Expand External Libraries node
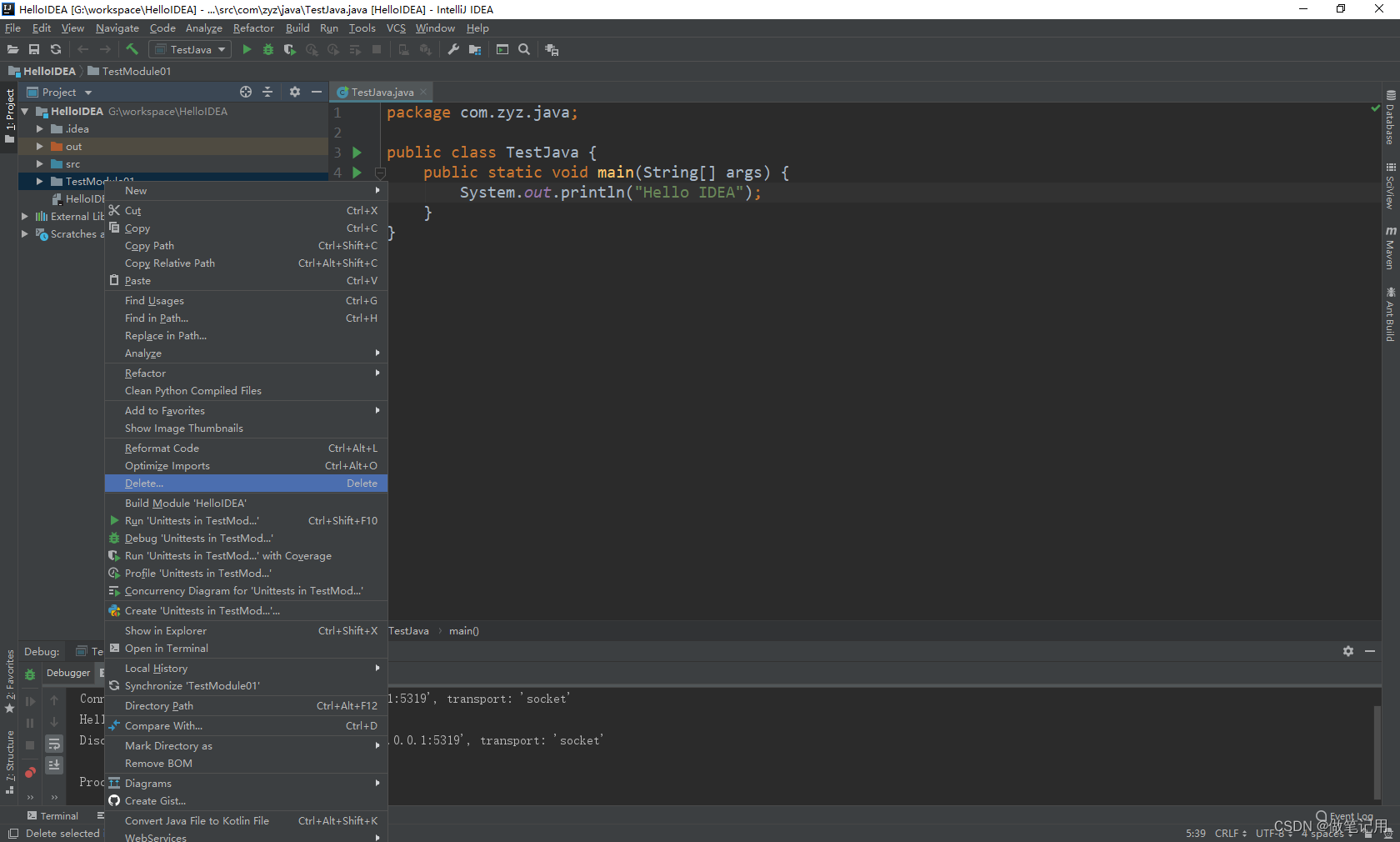1400x842 pixels. pos(25,217)
